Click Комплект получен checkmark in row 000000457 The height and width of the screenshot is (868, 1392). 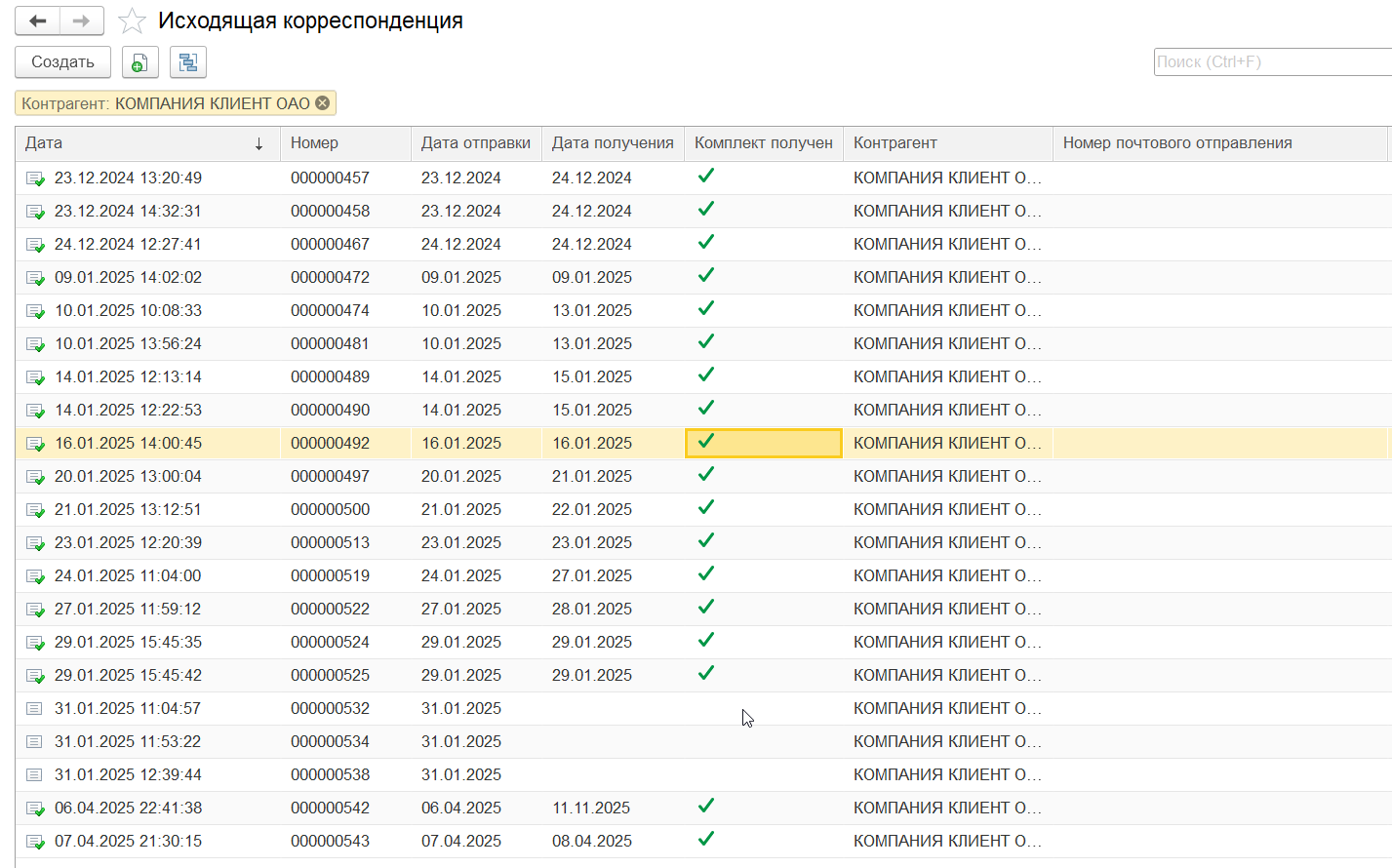(x=706, y=176)
